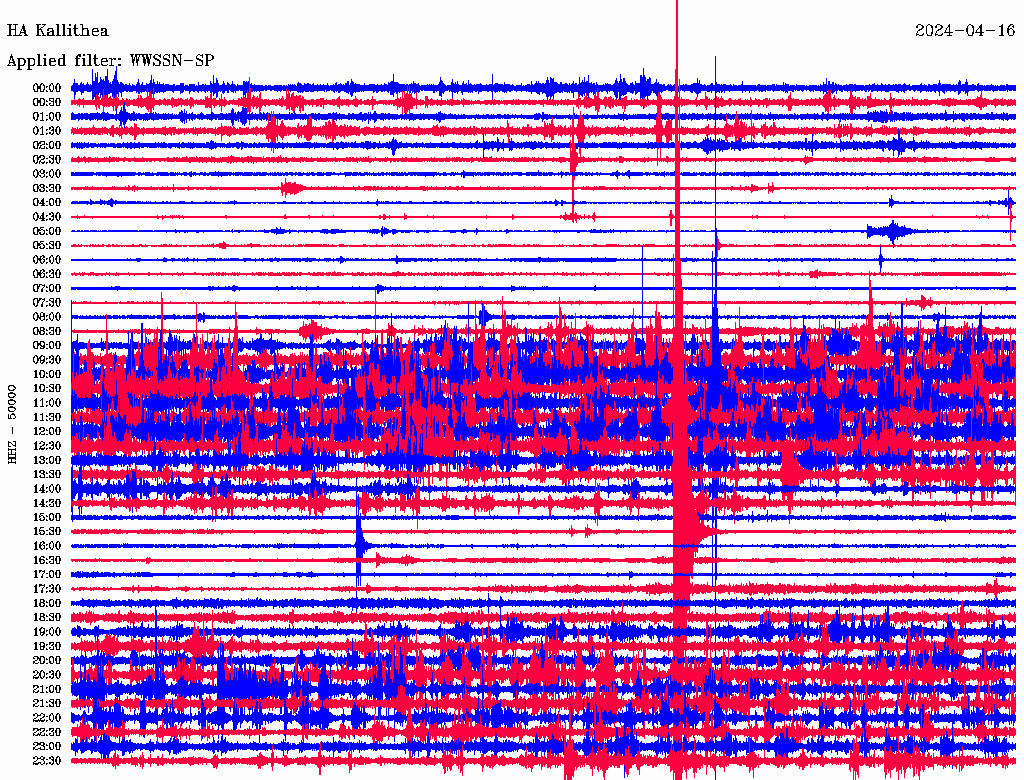
Task: Select the 11:00 time label
Action: point(47,403)
